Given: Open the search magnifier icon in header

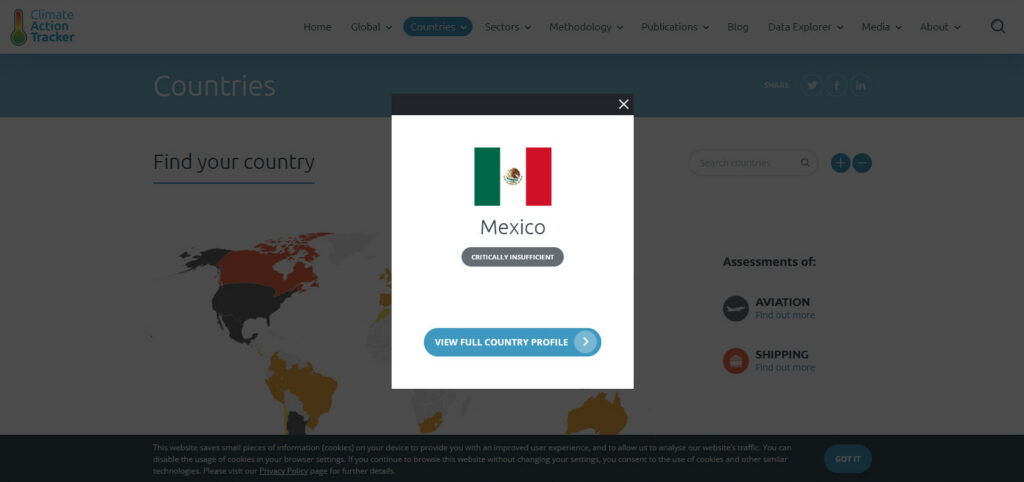Looking at the screenshot, I should 997,27.
